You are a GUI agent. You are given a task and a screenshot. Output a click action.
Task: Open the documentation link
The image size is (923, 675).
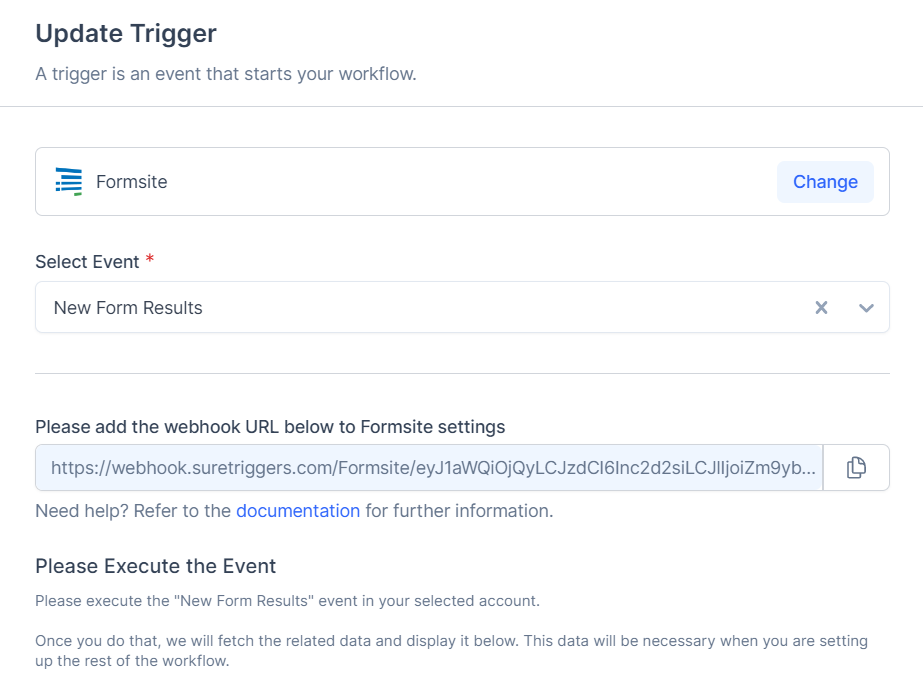tap(298, 511)
